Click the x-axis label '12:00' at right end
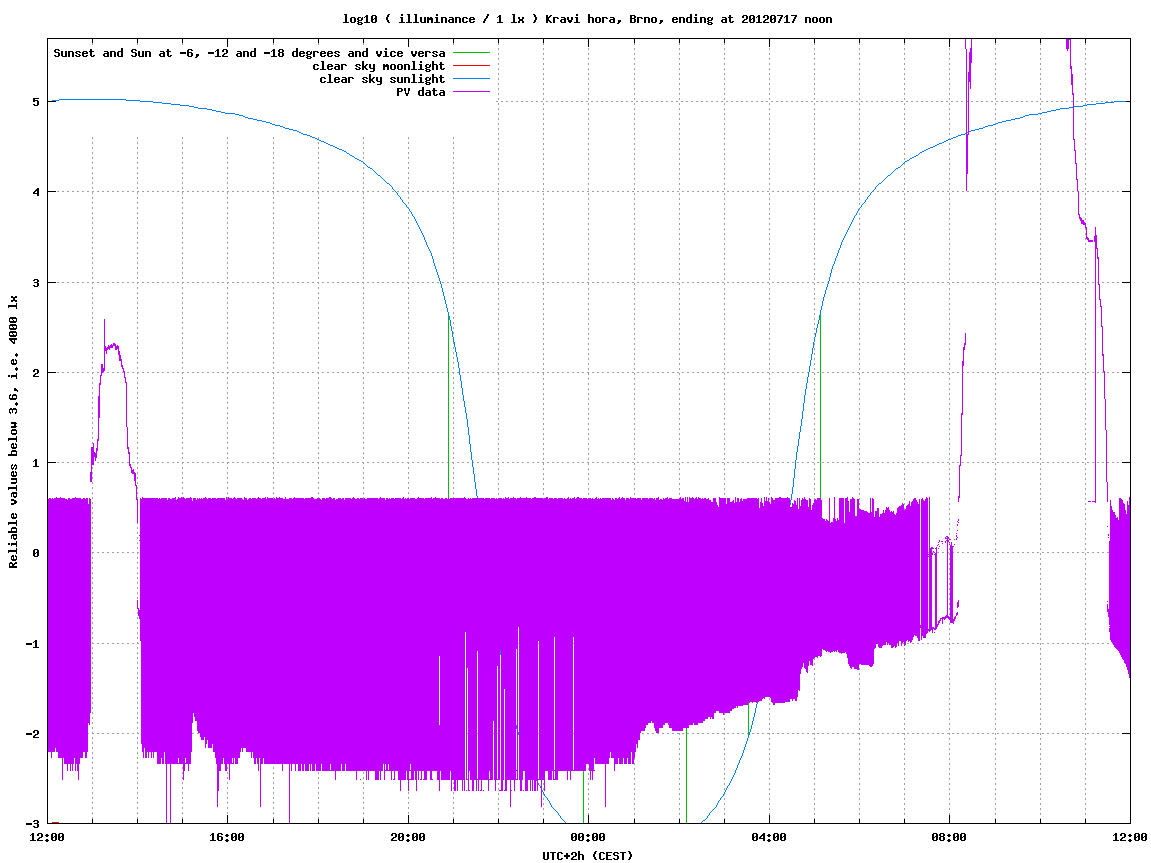 click(1130, 837)
